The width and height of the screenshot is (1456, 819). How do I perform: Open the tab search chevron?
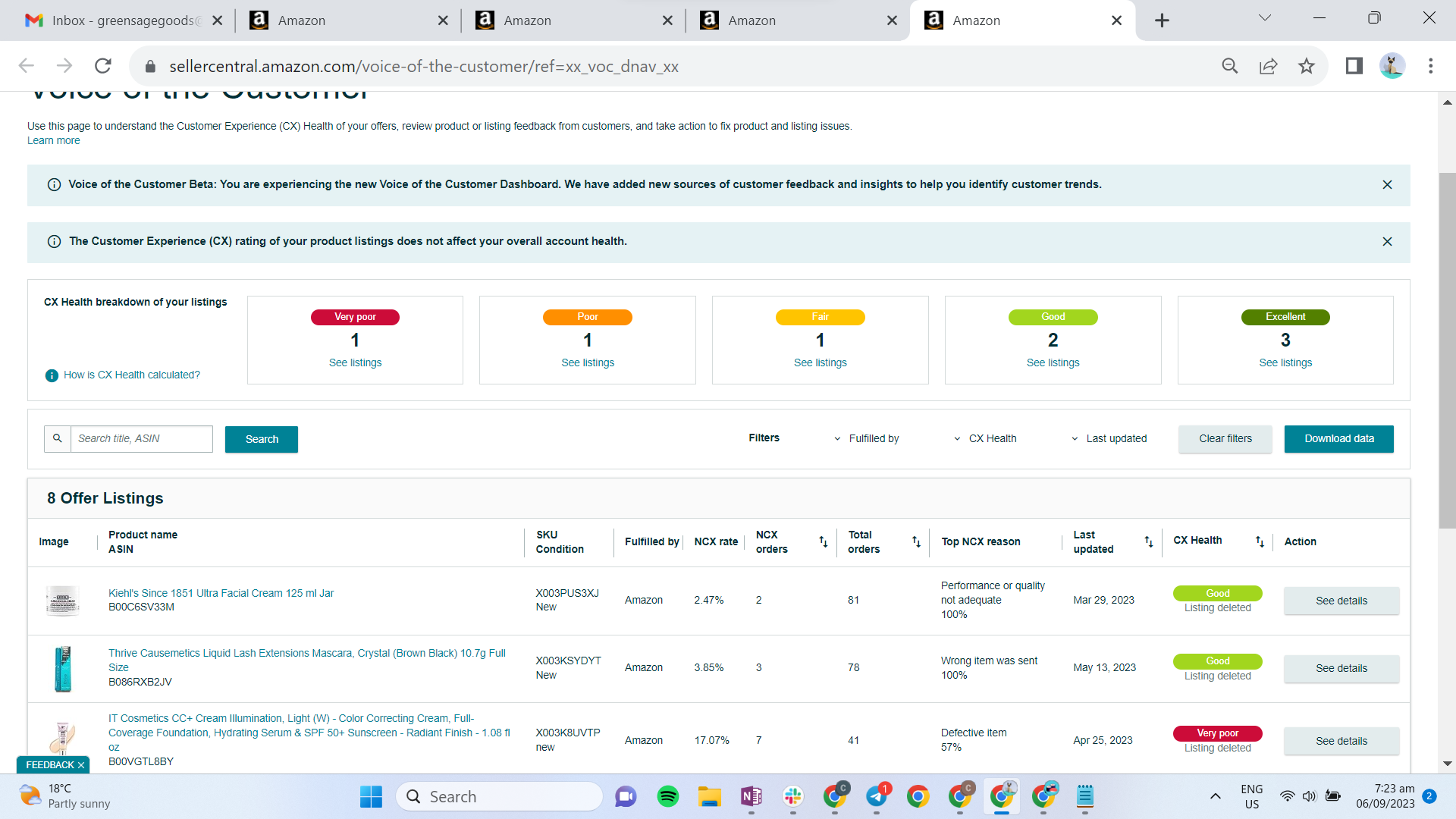1265,18
